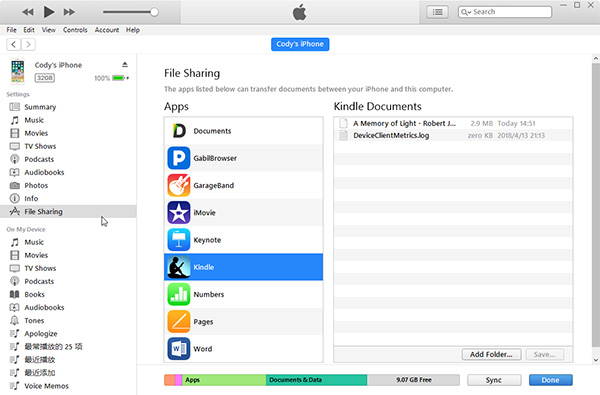Screen dimensions: 600x395
Task: Click into the Search field
Action: pyautogui.click(x=505, y=12)
